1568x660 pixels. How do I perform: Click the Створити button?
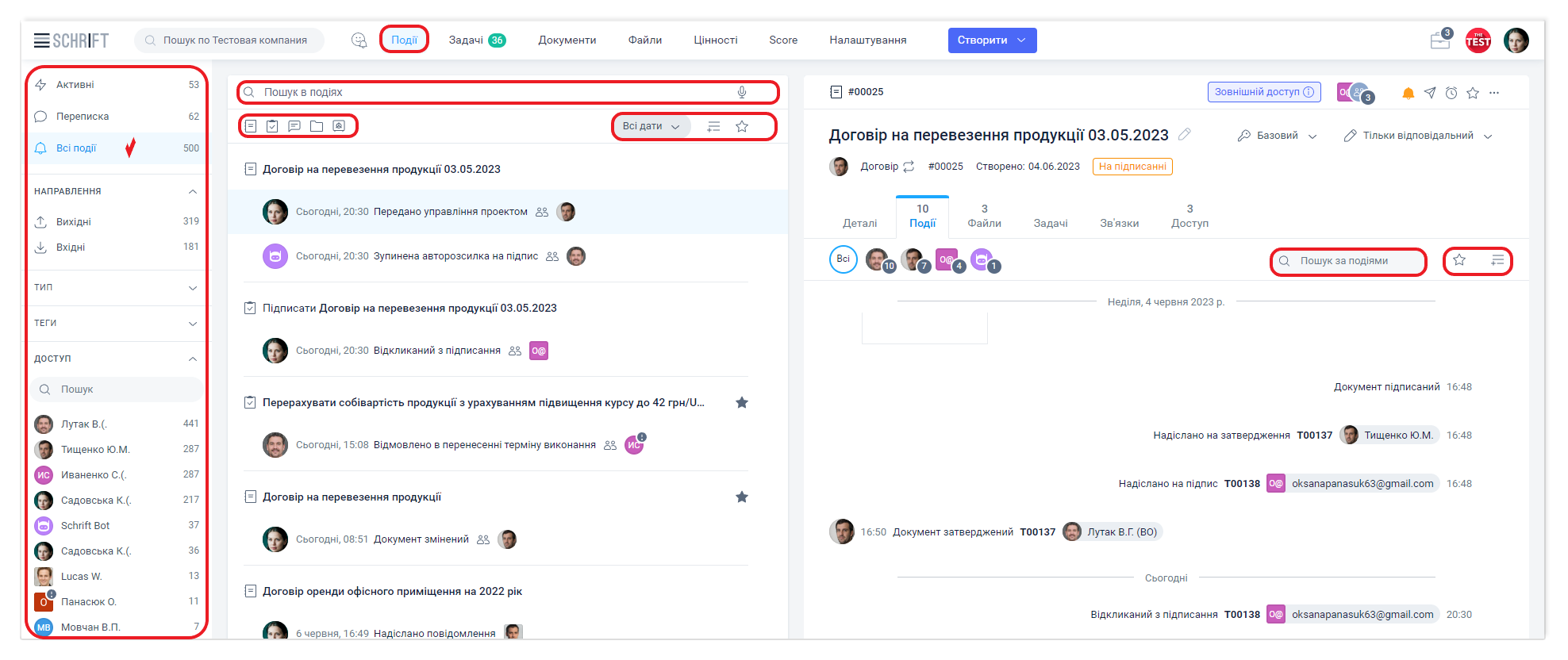991,40
